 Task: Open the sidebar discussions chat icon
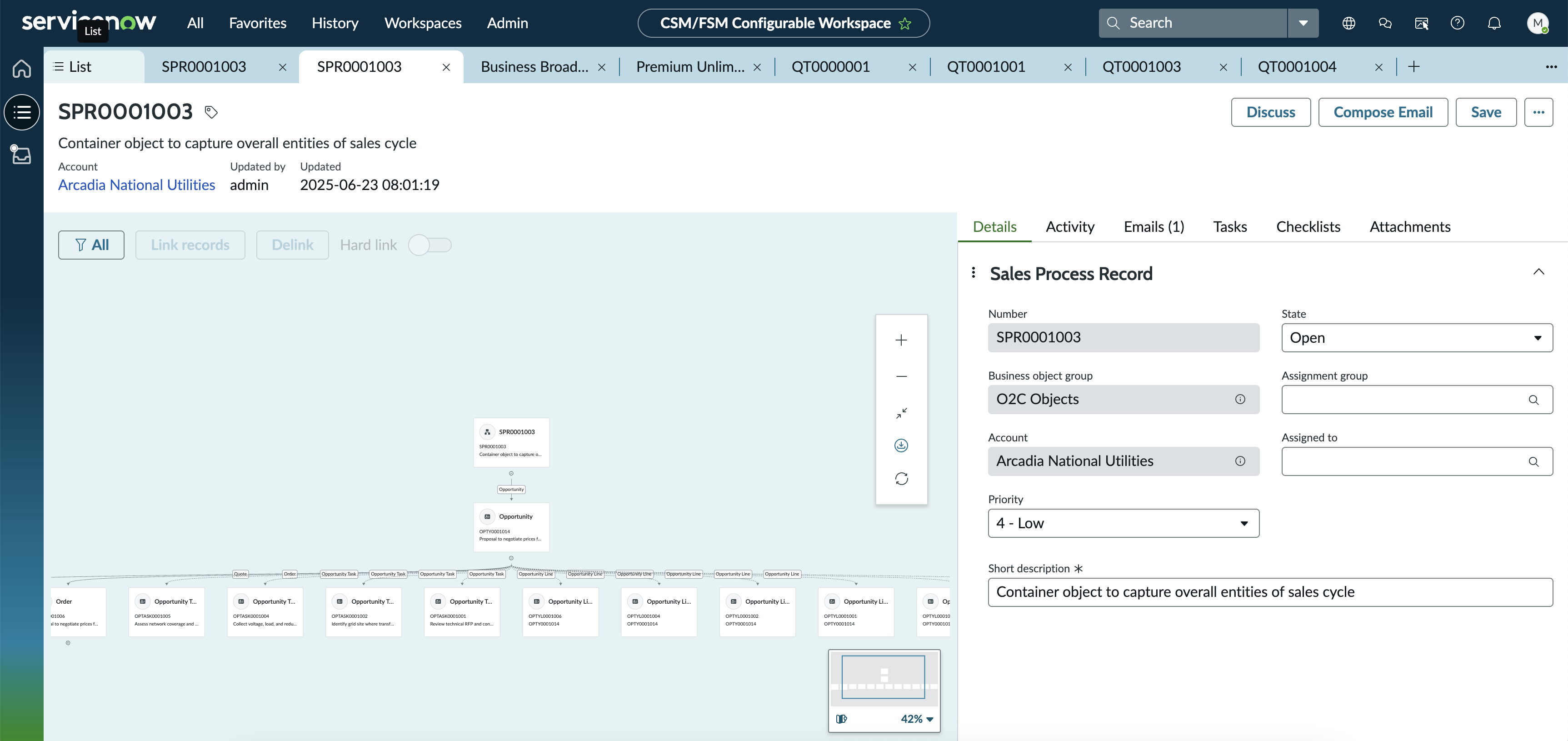point(1385,23)
